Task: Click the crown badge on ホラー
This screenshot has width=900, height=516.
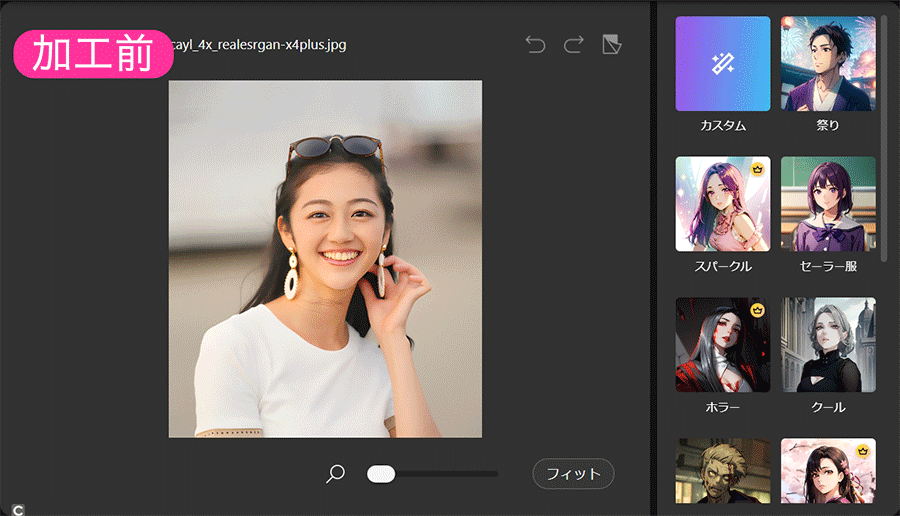Action: (x=758, y=310)
